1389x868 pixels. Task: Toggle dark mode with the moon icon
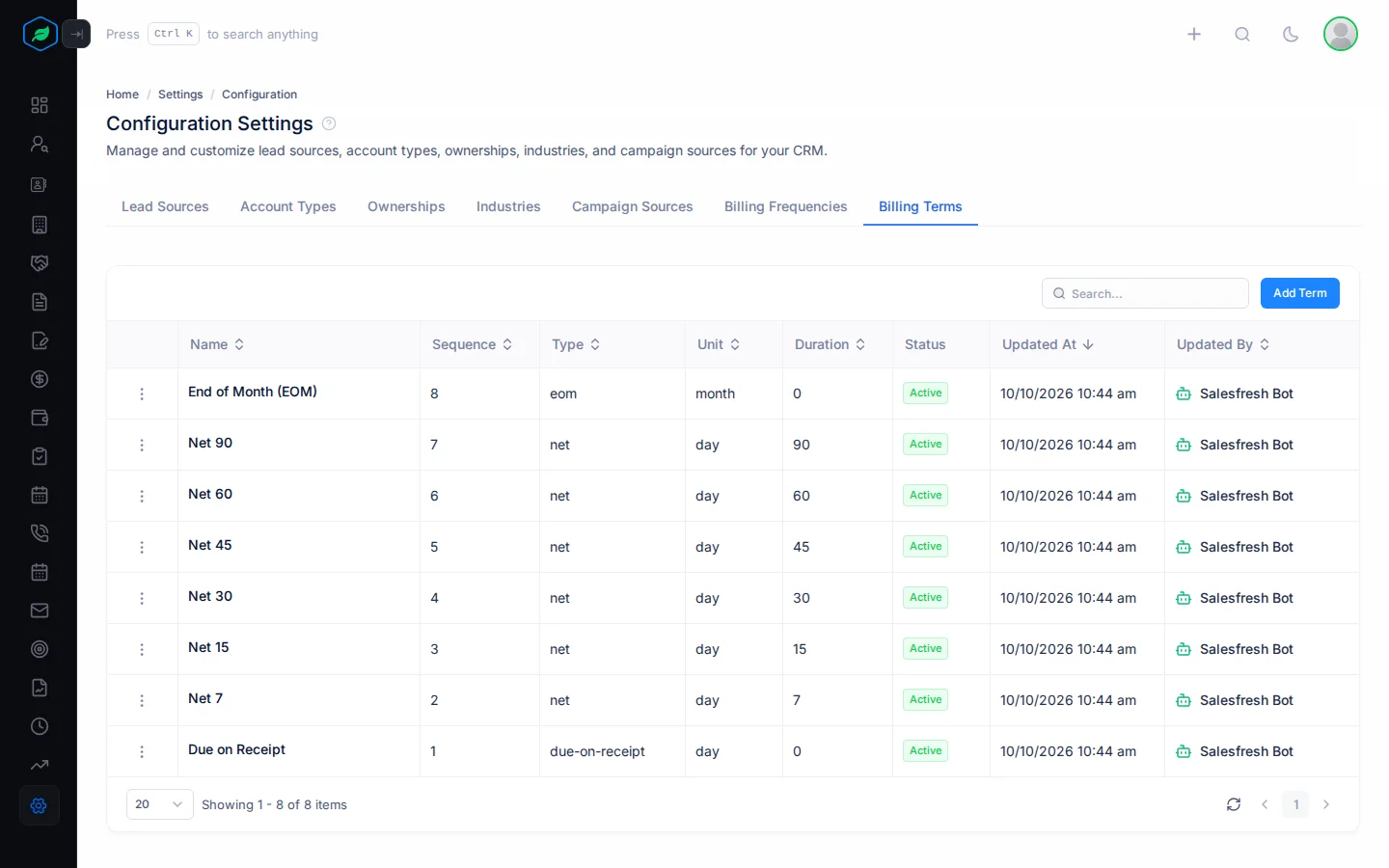1291,34
